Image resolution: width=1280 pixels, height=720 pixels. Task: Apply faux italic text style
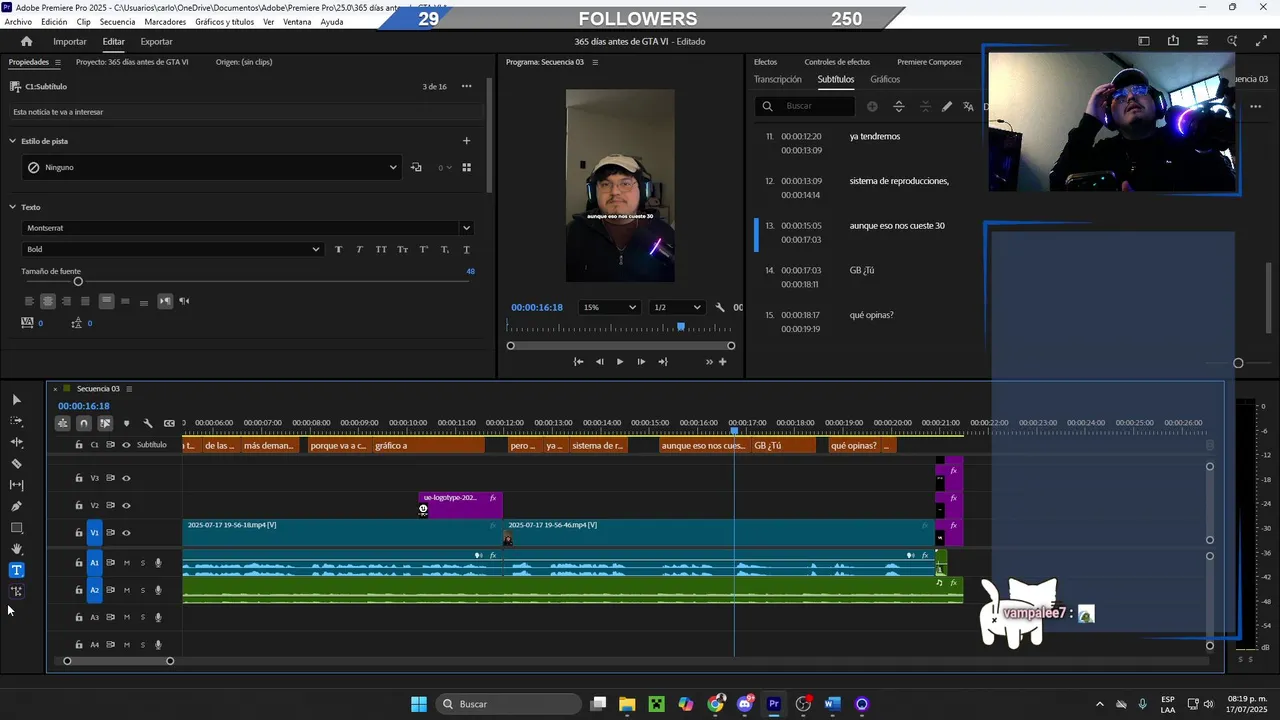pos(359,249)
